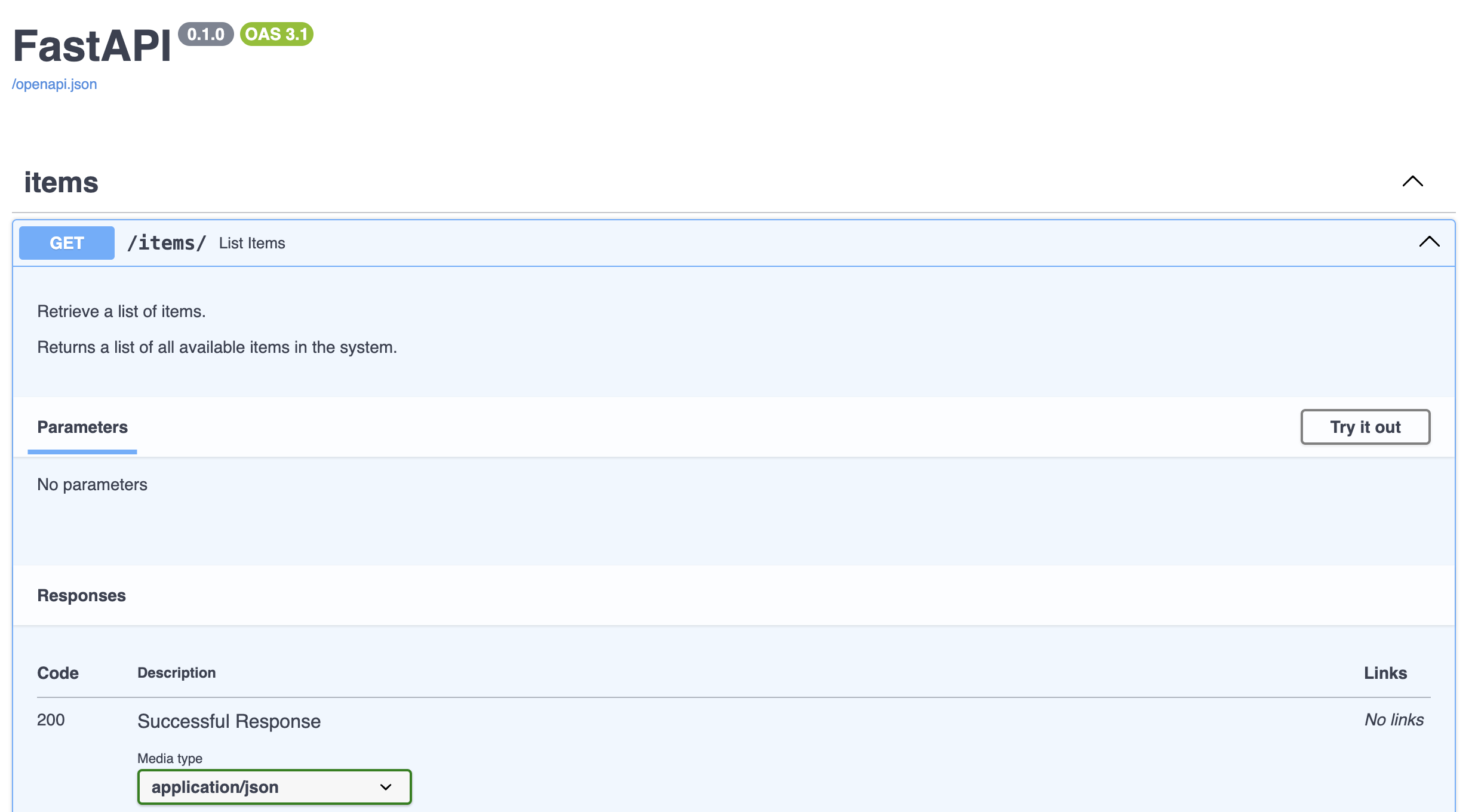1475x812 pixels.
Task: Open the Media type application/json dropdown
Action: [275, 787]
